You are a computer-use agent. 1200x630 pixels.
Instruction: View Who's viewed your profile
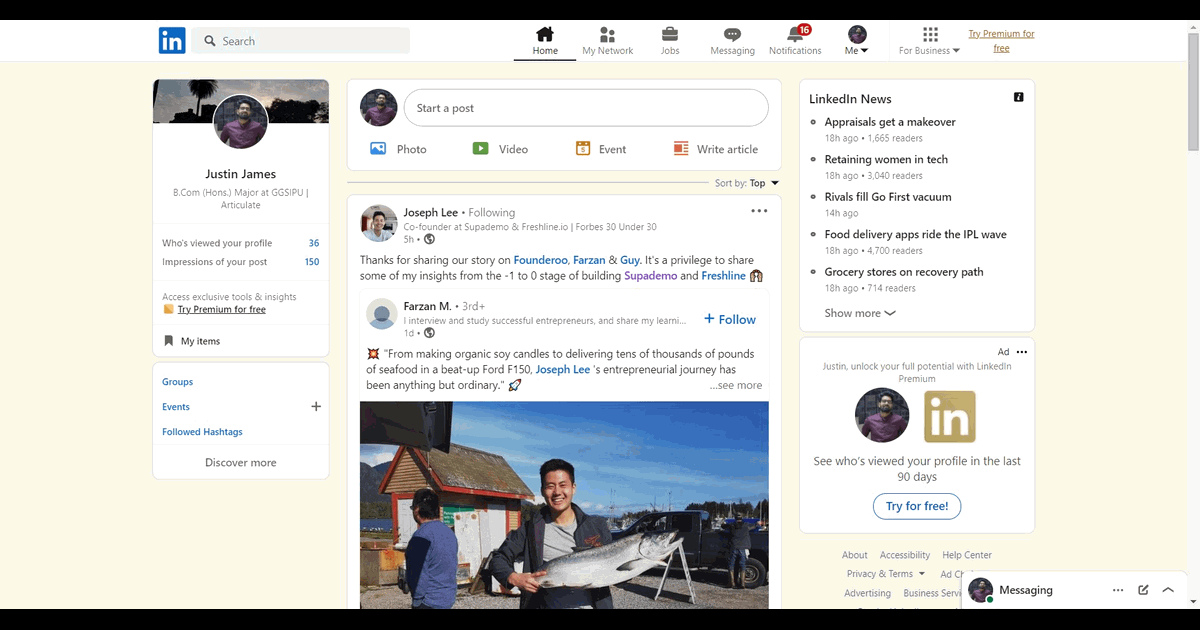click(x=241, y=243)
